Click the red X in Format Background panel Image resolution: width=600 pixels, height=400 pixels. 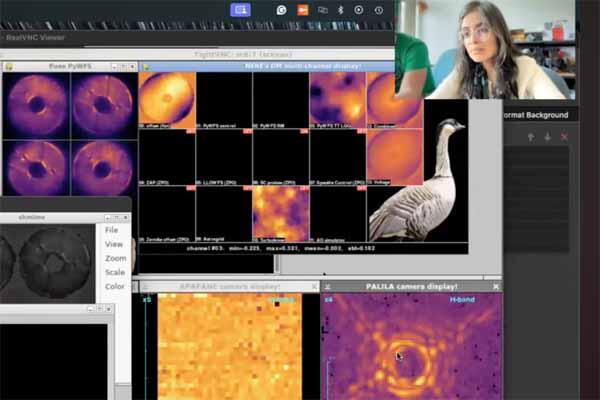point(564,137)
